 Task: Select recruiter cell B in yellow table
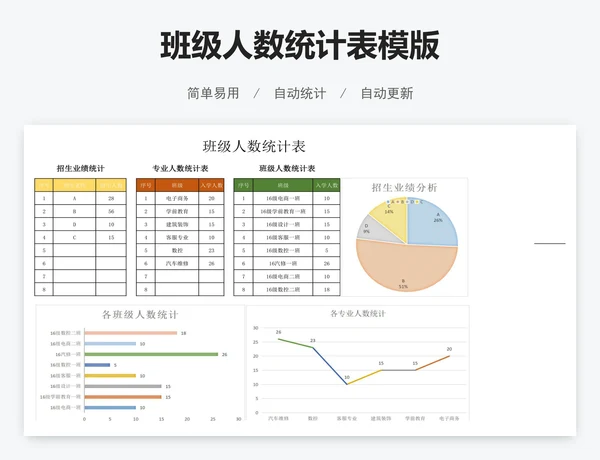tap(75, 211)
